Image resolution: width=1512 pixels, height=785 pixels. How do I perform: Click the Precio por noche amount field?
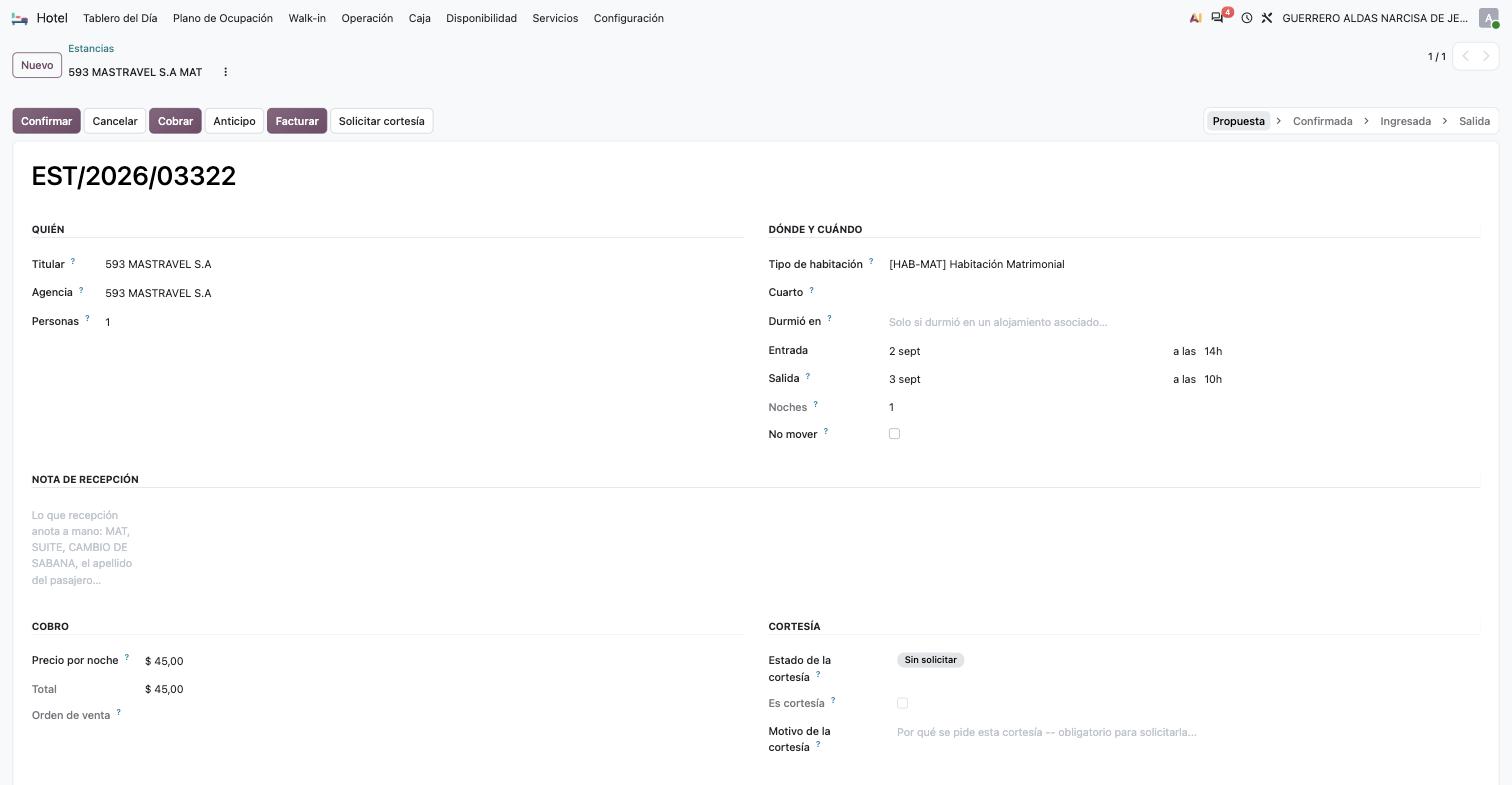[444, 661]
